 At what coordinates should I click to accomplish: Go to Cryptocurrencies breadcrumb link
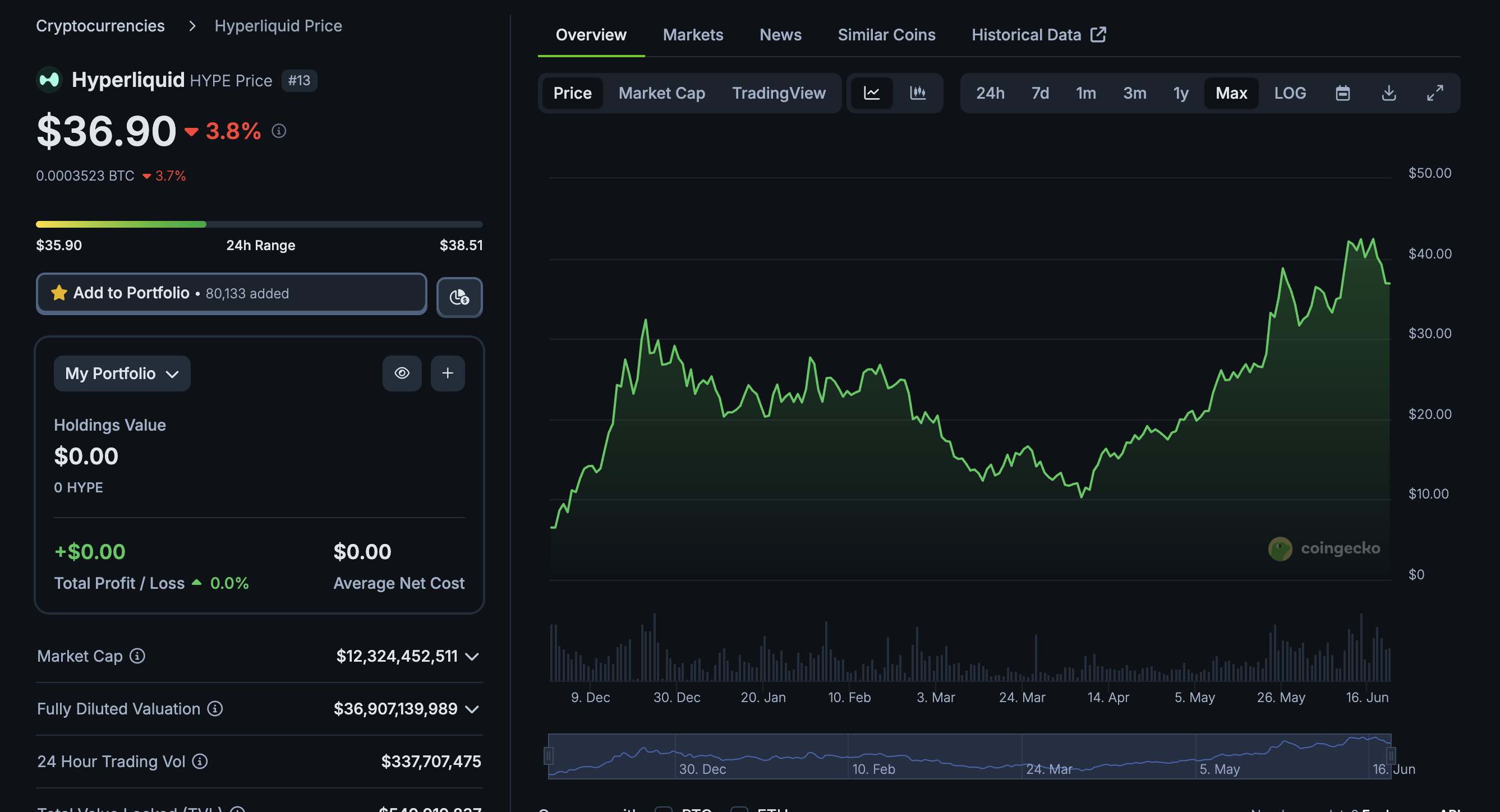point(100,26)
